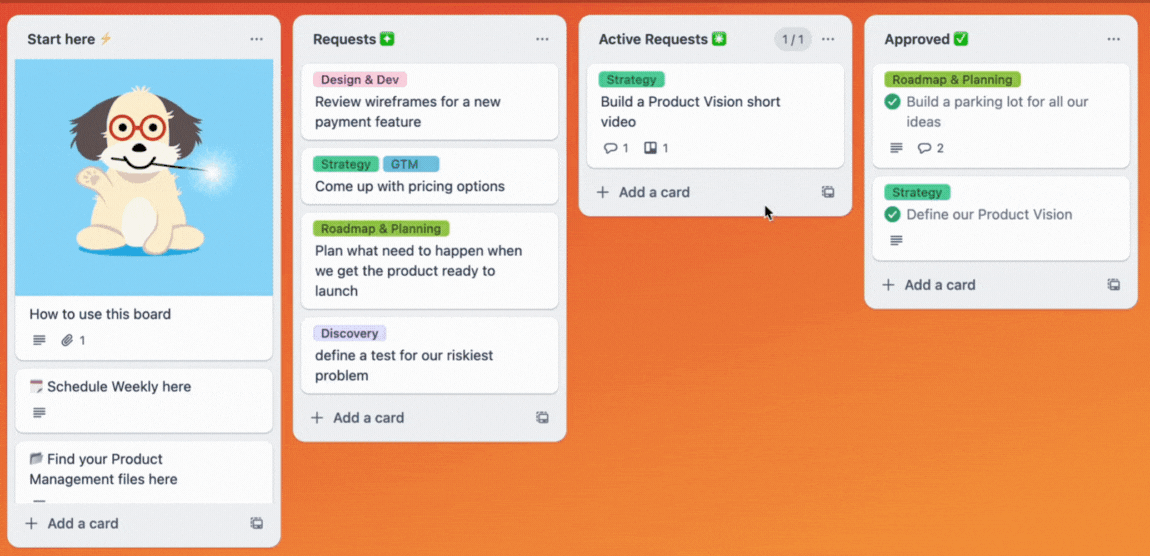Click the GTM blue label
The image size is (1150, 556).
tap(411, 164)
